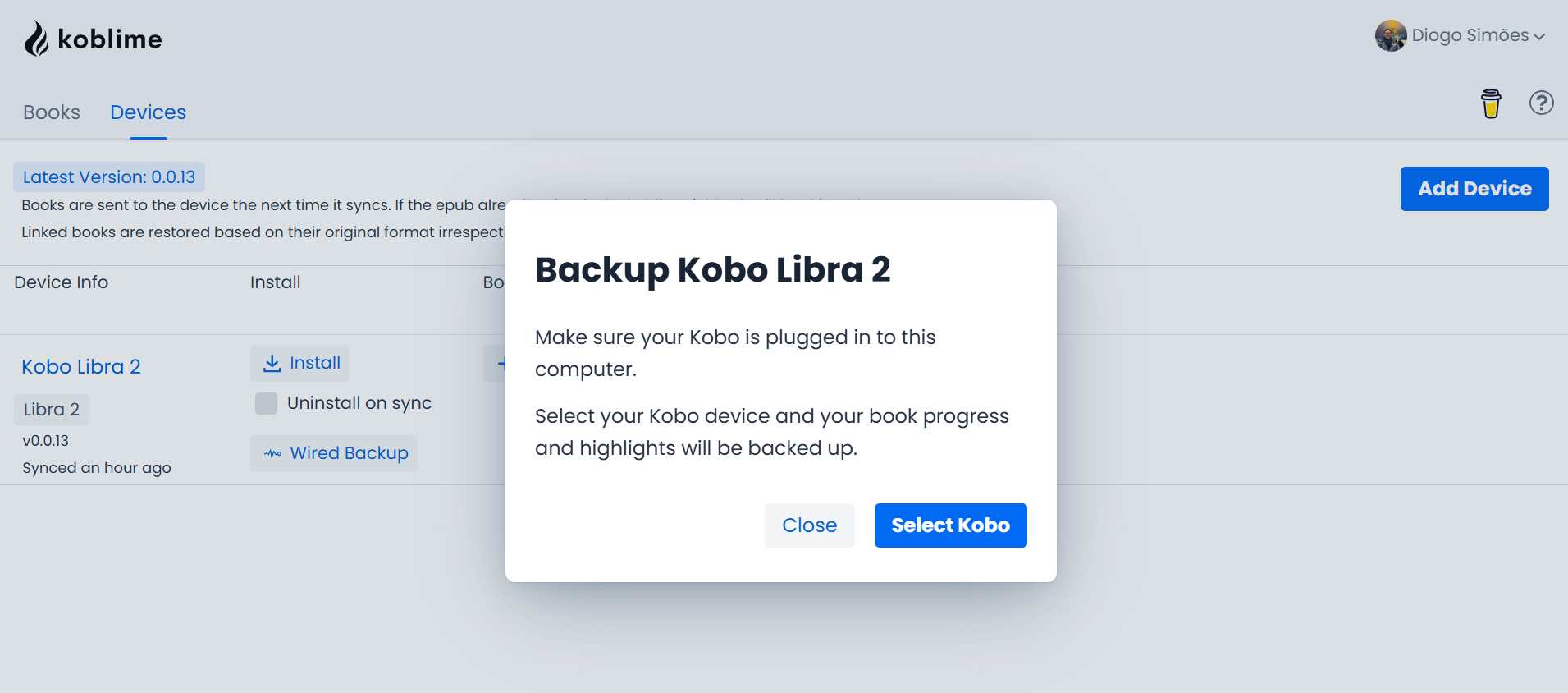Click the Add Device button
This screenshot has width=1568, height=693.
coord(1474,189)
